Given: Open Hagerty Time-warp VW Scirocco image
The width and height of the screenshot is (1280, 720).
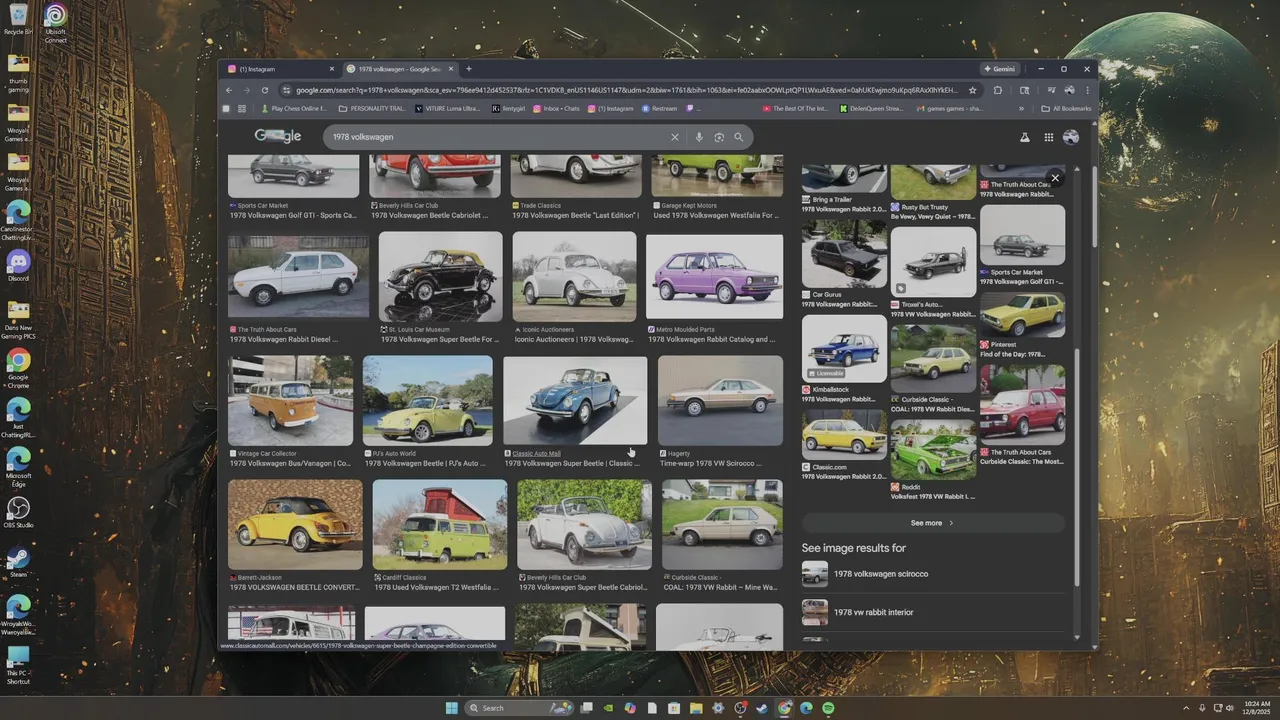Looking at the screenshot, I should click(720, 400).
